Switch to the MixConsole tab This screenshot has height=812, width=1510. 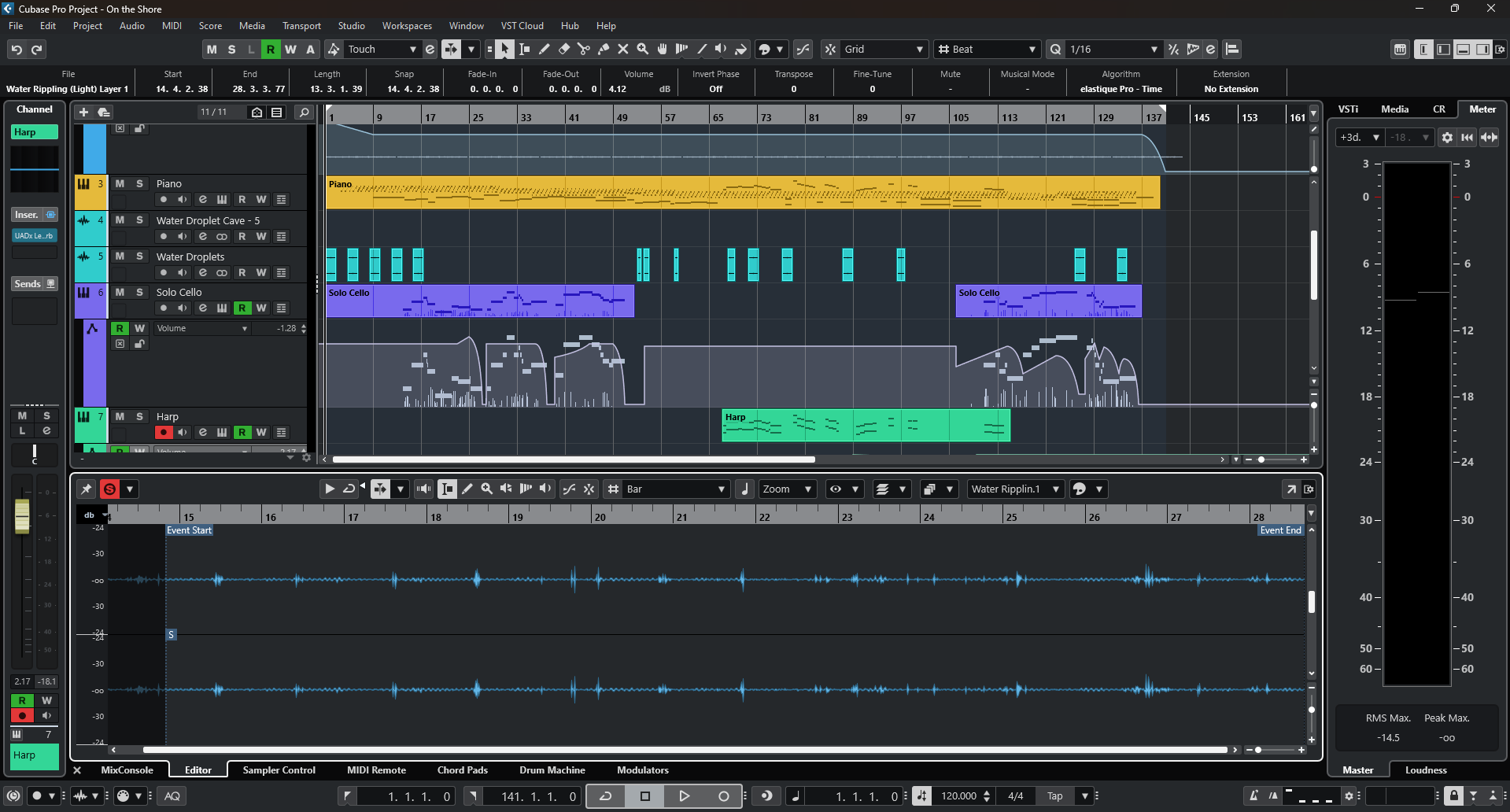127,770
